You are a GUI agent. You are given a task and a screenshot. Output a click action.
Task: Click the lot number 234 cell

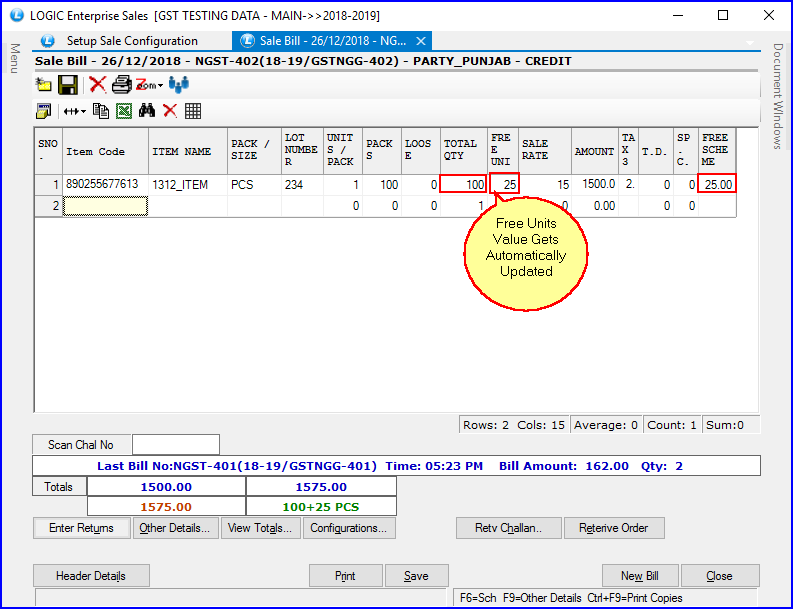(302, 185)
